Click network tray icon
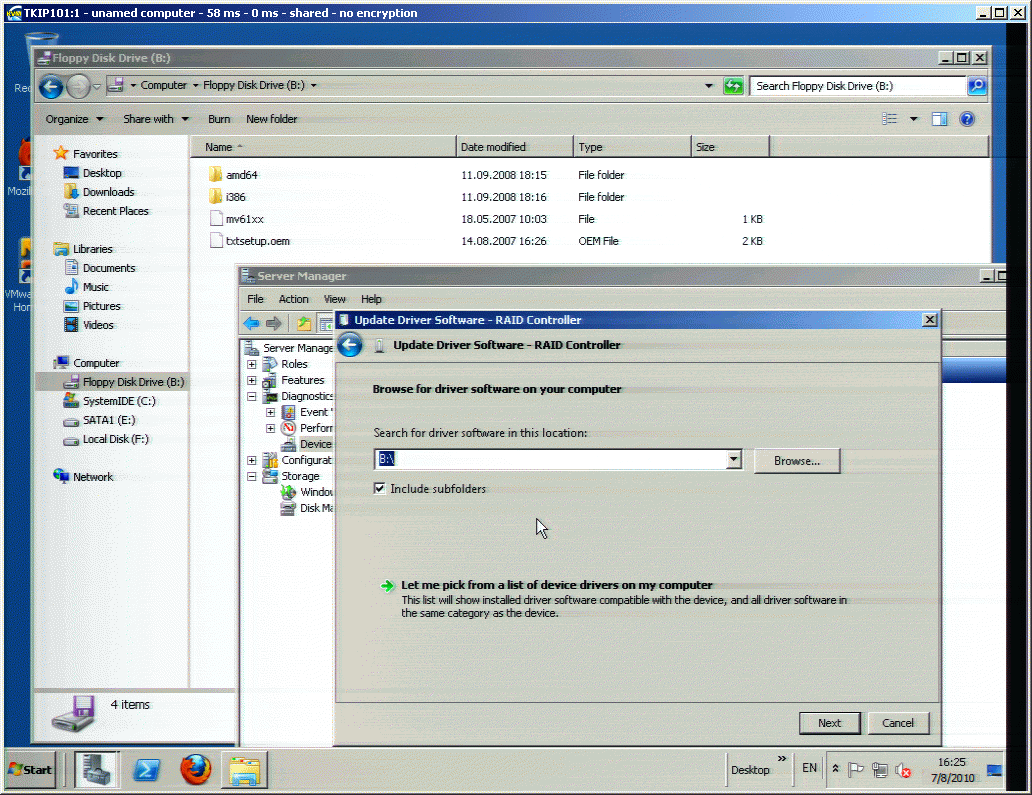Image resolution: width=1032 pixels, height=795 pixels. coord(879,769)
